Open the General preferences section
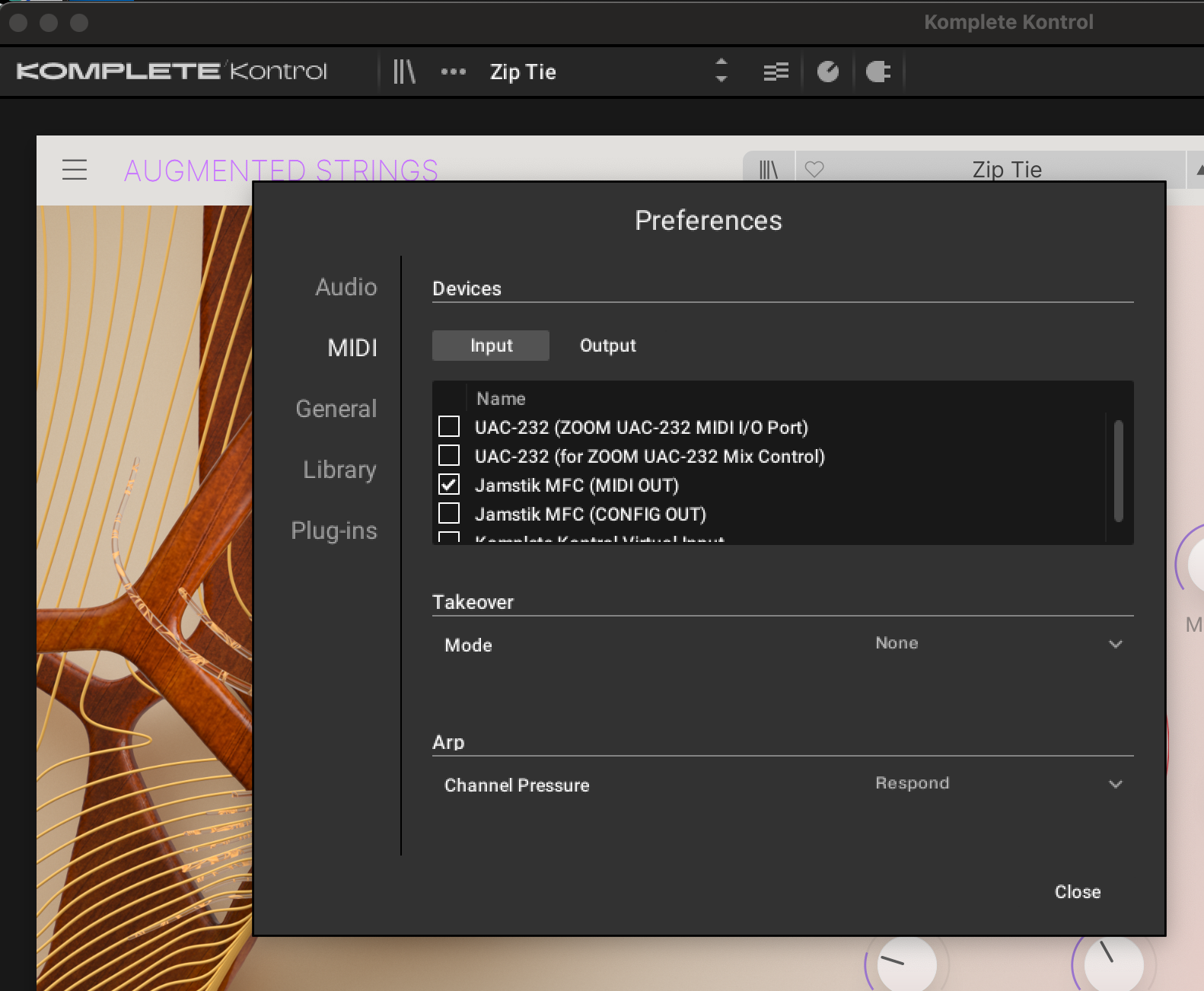1204x991 pixels. [336, 409]
